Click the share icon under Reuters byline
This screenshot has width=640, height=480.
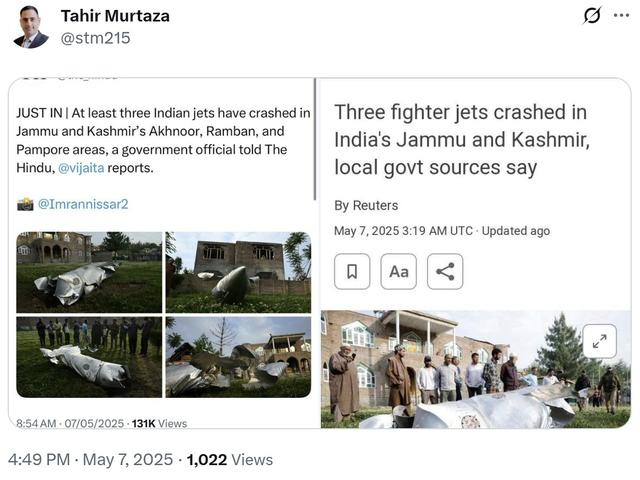(x=445, y=271)
